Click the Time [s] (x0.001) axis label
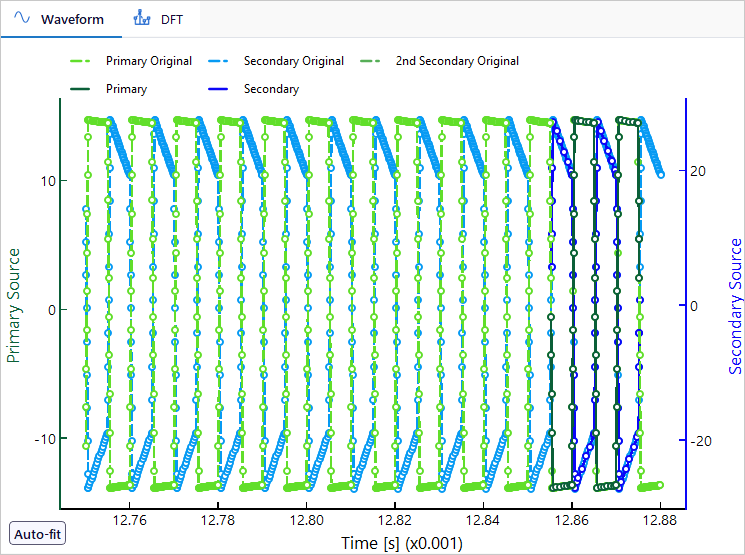This screenshot has height=555, width=745. (x=402, y=543)
